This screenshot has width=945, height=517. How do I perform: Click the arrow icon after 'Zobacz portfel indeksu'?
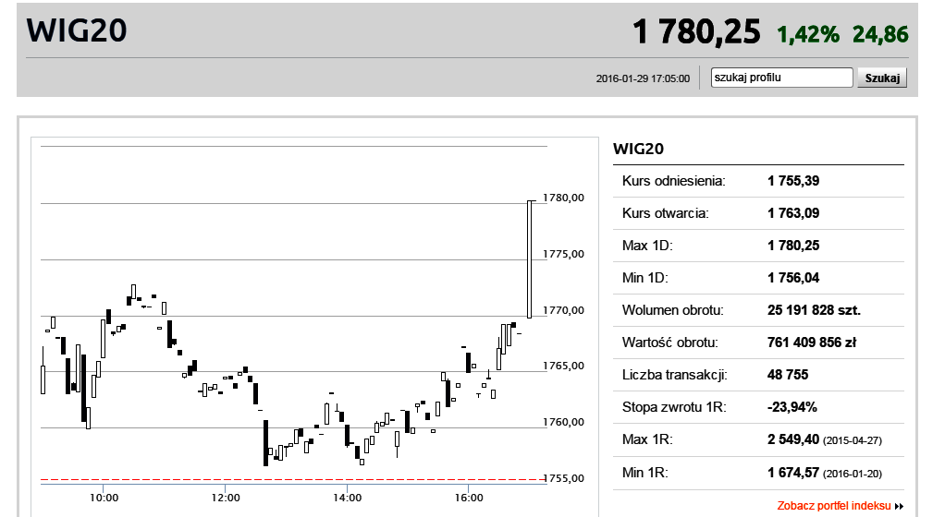899,506
